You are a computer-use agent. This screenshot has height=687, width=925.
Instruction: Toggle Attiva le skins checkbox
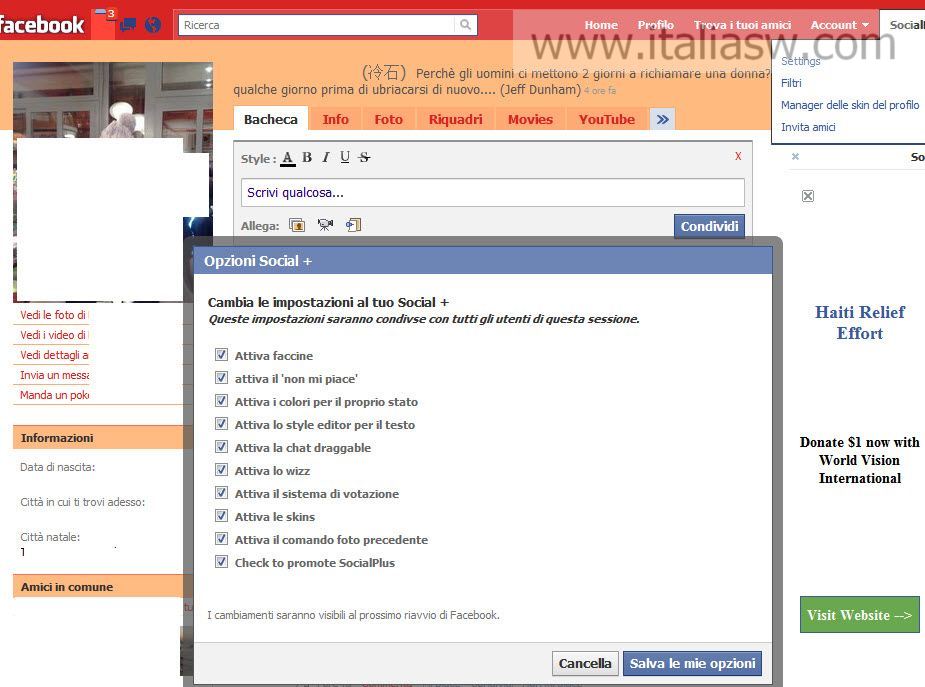(221, 515)
